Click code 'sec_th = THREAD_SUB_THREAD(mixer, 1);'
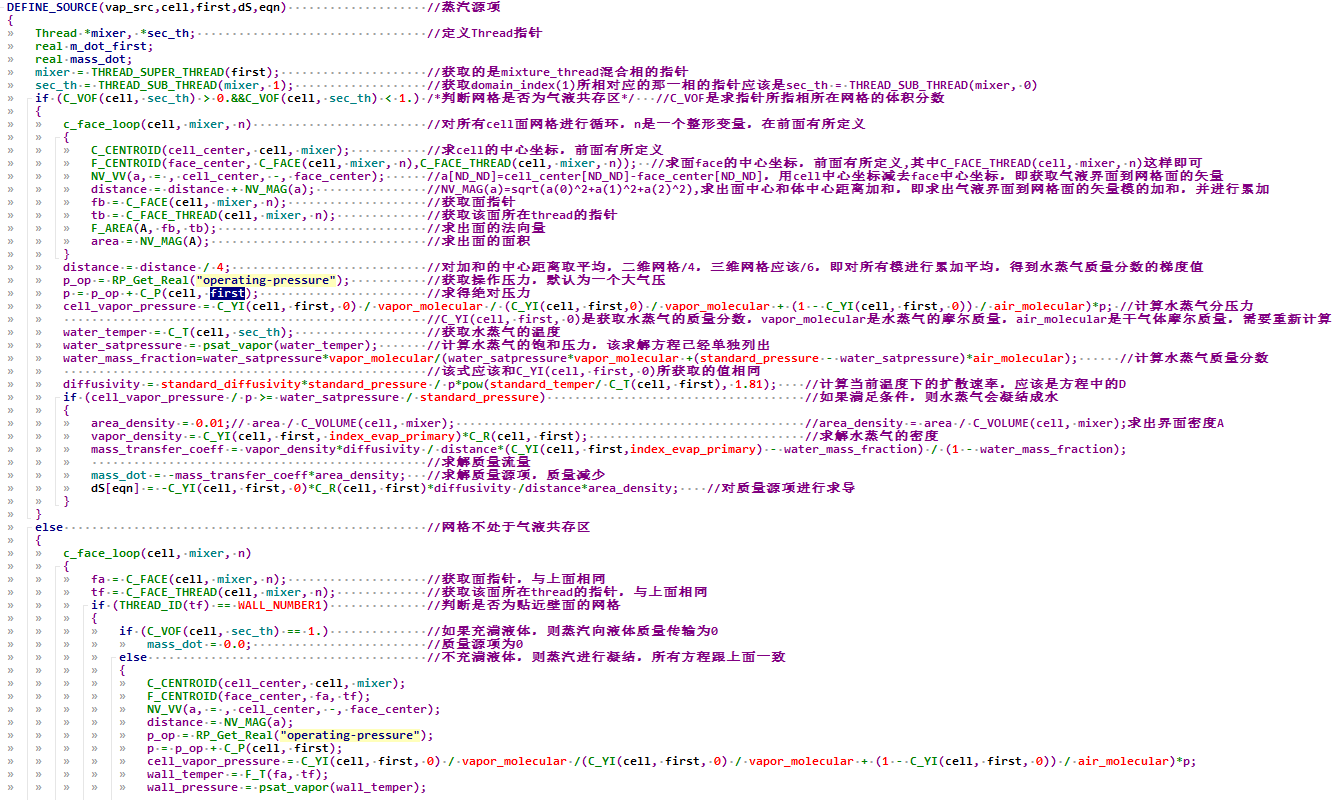1338x800 pixels. click(165, 85)
